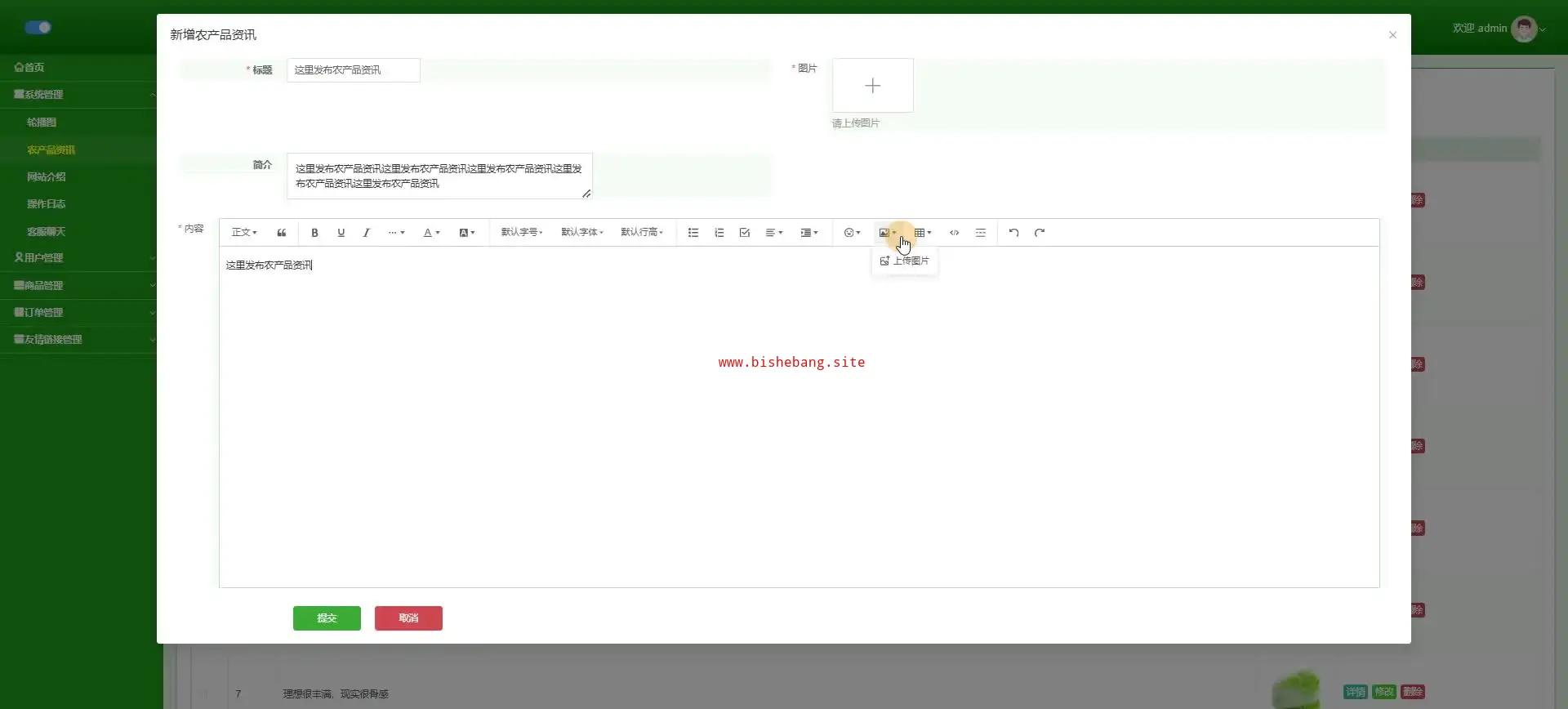The width and height of the screenshot is (1568, 709).
Task: Insert a bulleted list
Action: [x=693, y=233]
